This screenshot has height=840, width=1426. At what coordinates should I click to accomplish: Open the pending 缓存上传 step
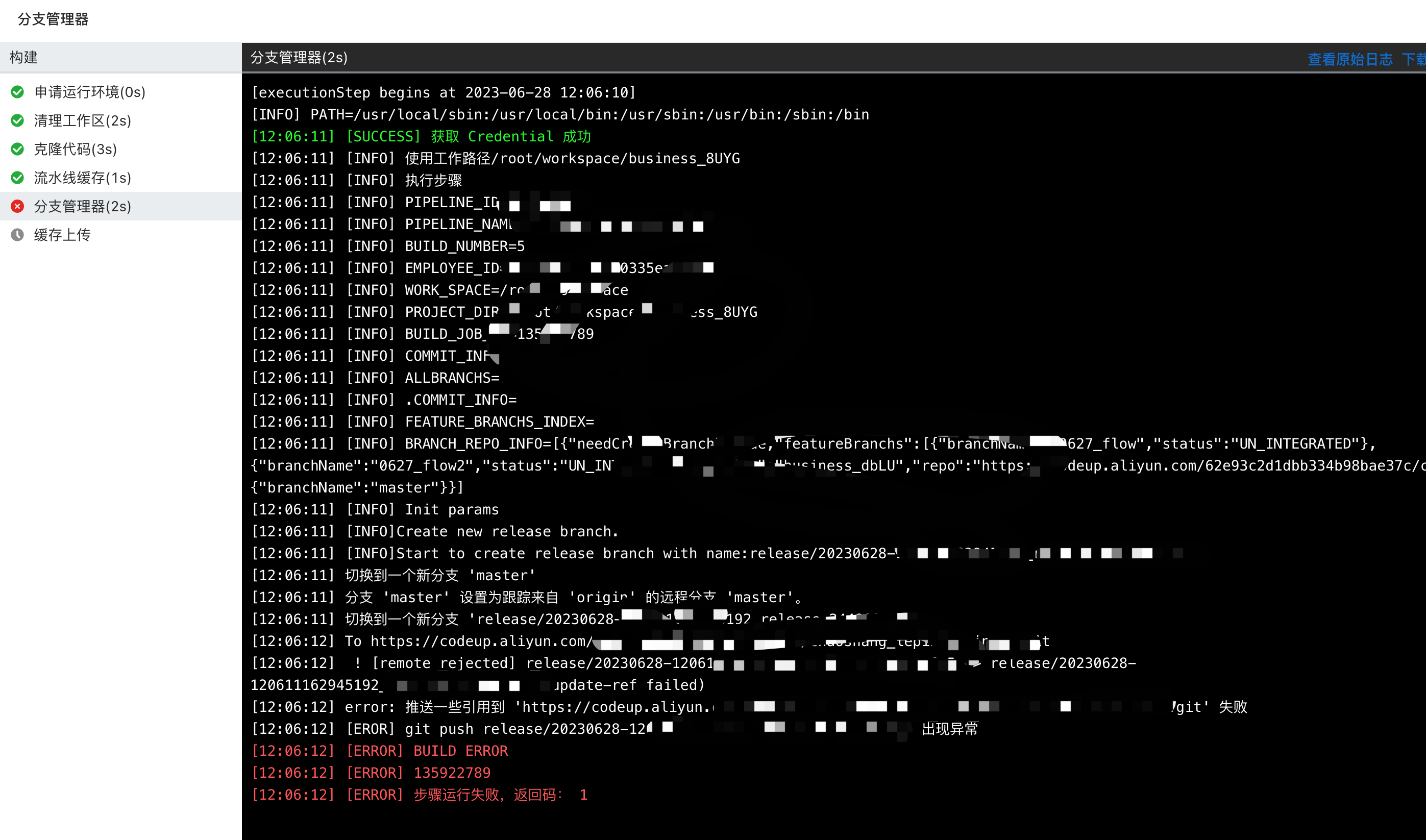(x=62, y=234)
